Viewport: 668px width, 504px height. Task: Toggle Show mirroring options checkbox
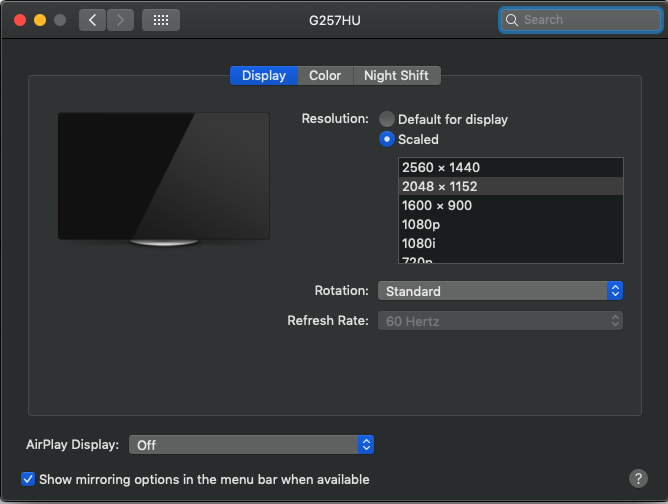(x=28, y=479)
